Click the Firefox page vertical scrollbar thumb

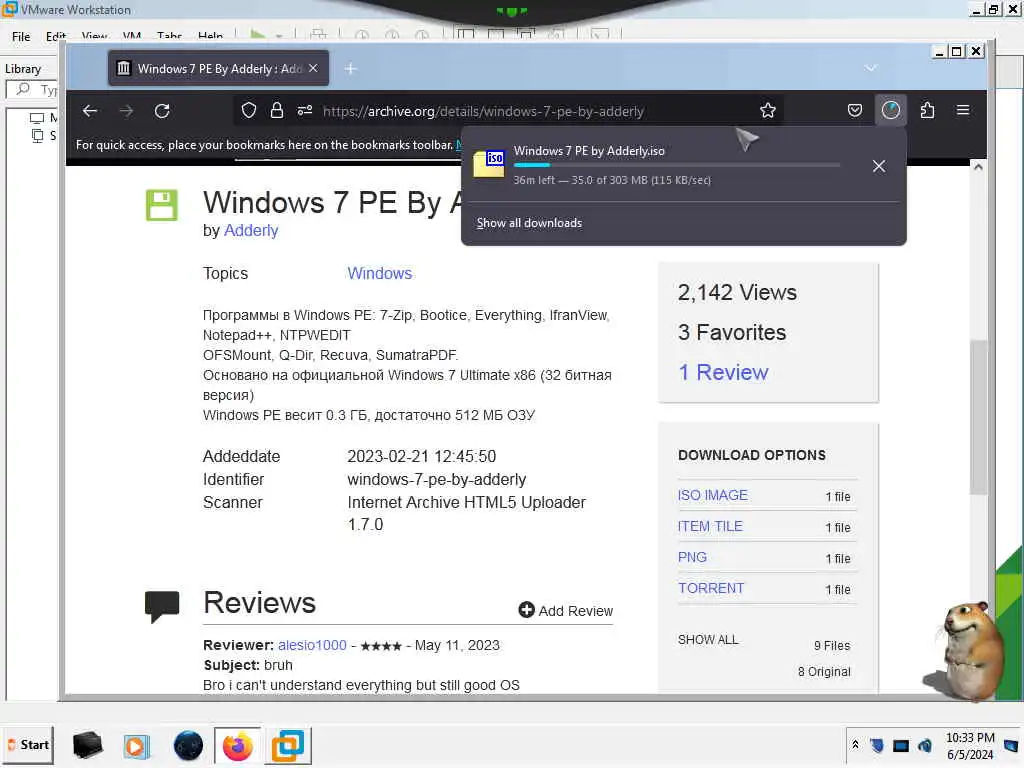pos(978,418)
